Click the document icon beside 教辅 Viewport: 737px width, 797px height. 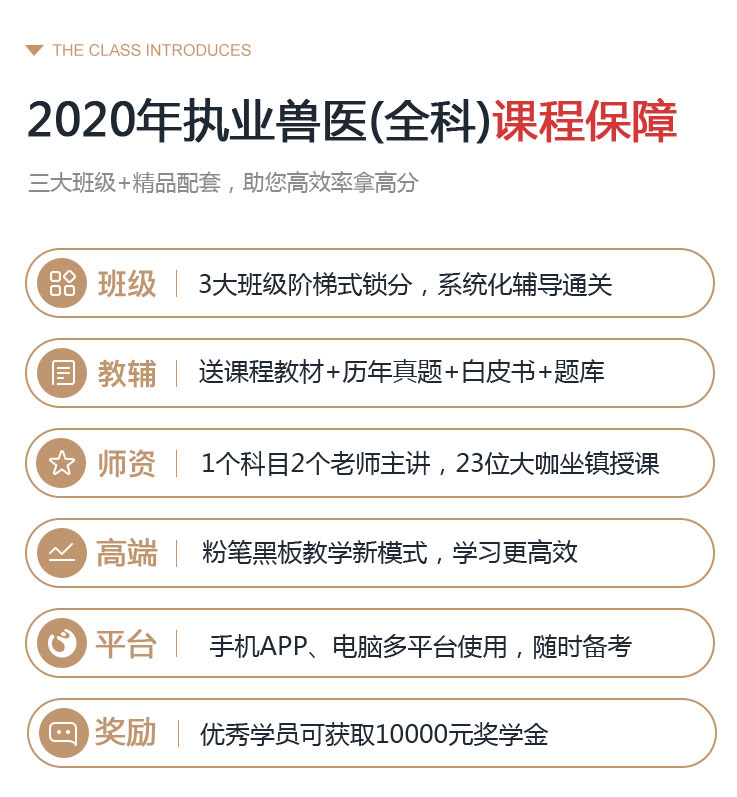point(62,373)
